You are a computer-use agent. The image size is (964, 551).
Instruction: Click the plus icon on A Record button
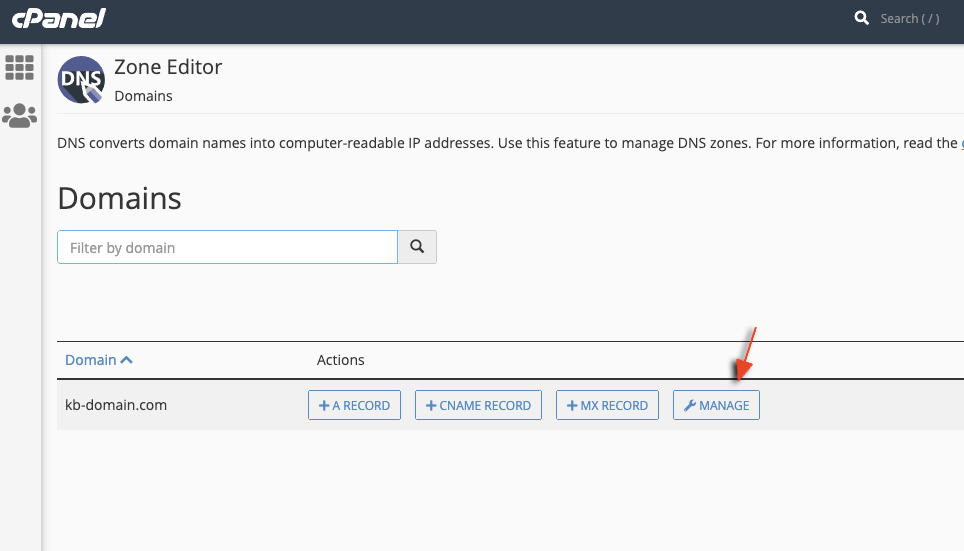tap(324, 405)
